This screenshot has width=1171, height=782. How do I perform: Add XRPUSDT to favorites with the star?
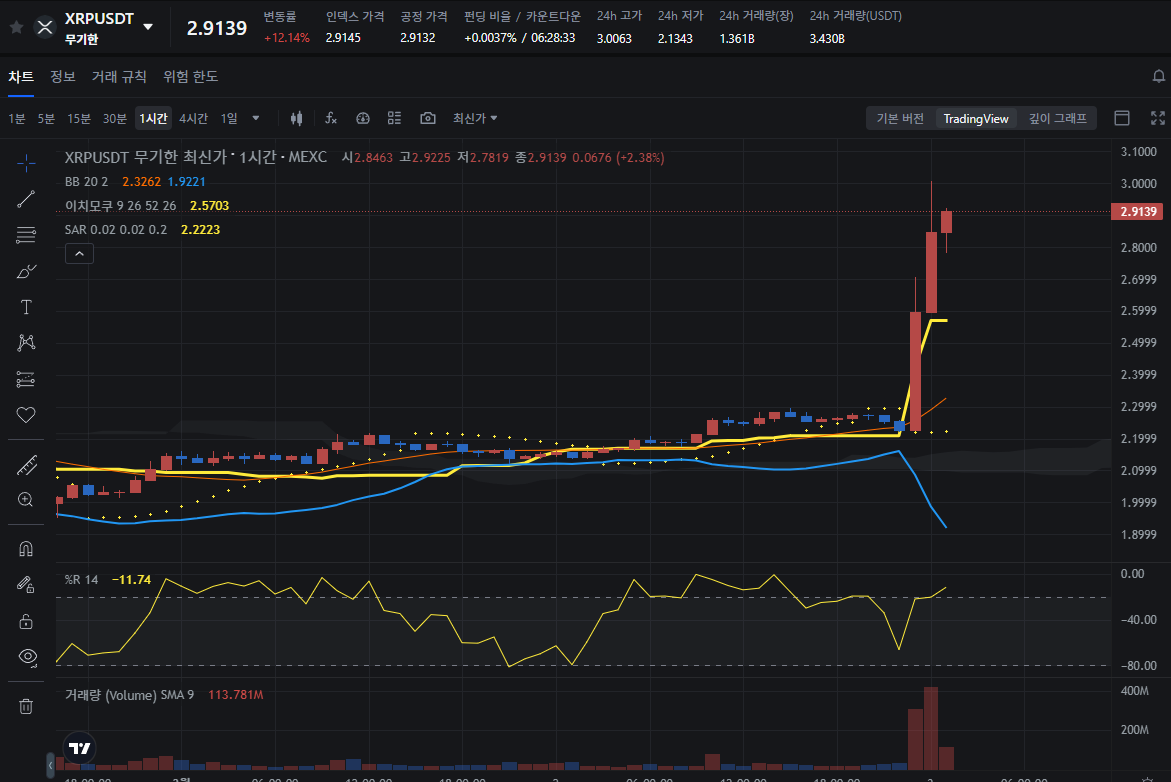pyautogui.click(x=16, y=28)
